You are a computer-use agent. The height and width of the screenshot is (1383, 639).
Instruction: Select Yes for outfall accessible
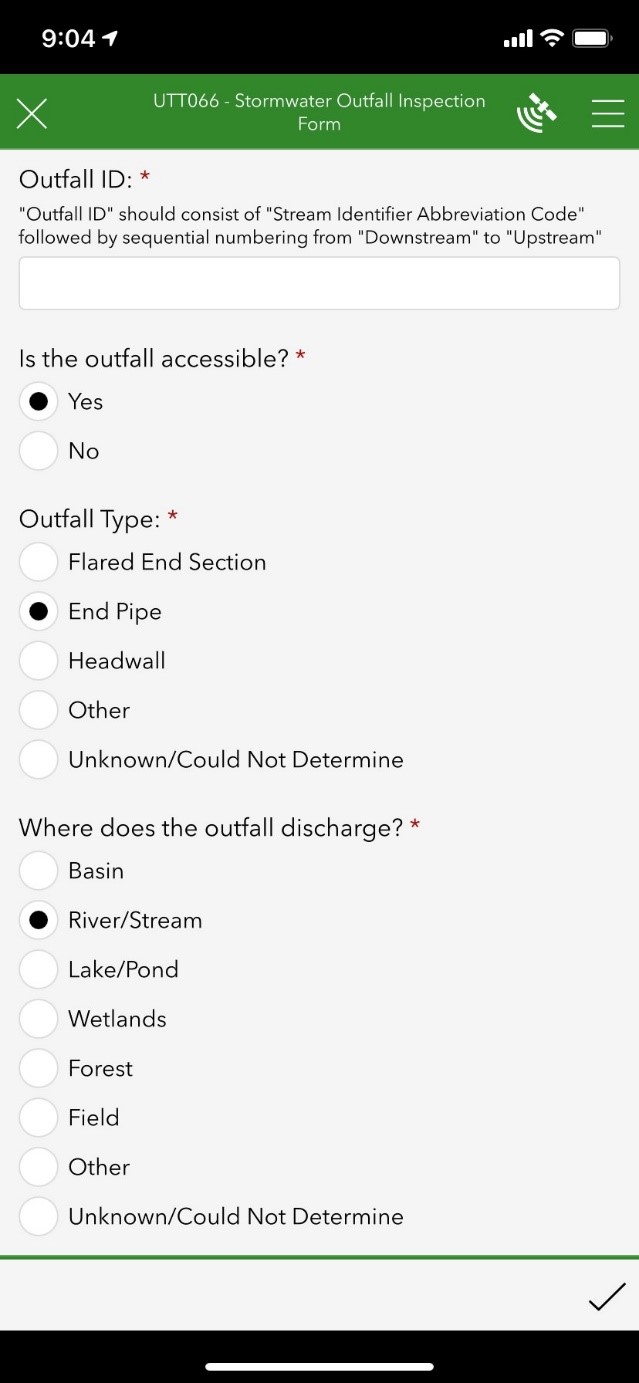coord(38,402)
